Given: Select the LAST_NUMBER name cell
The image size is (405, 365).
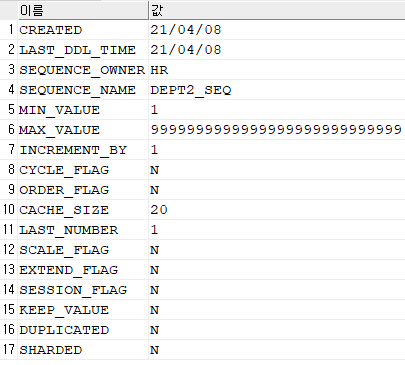Looking at the screenshot, I should [83, 230].
